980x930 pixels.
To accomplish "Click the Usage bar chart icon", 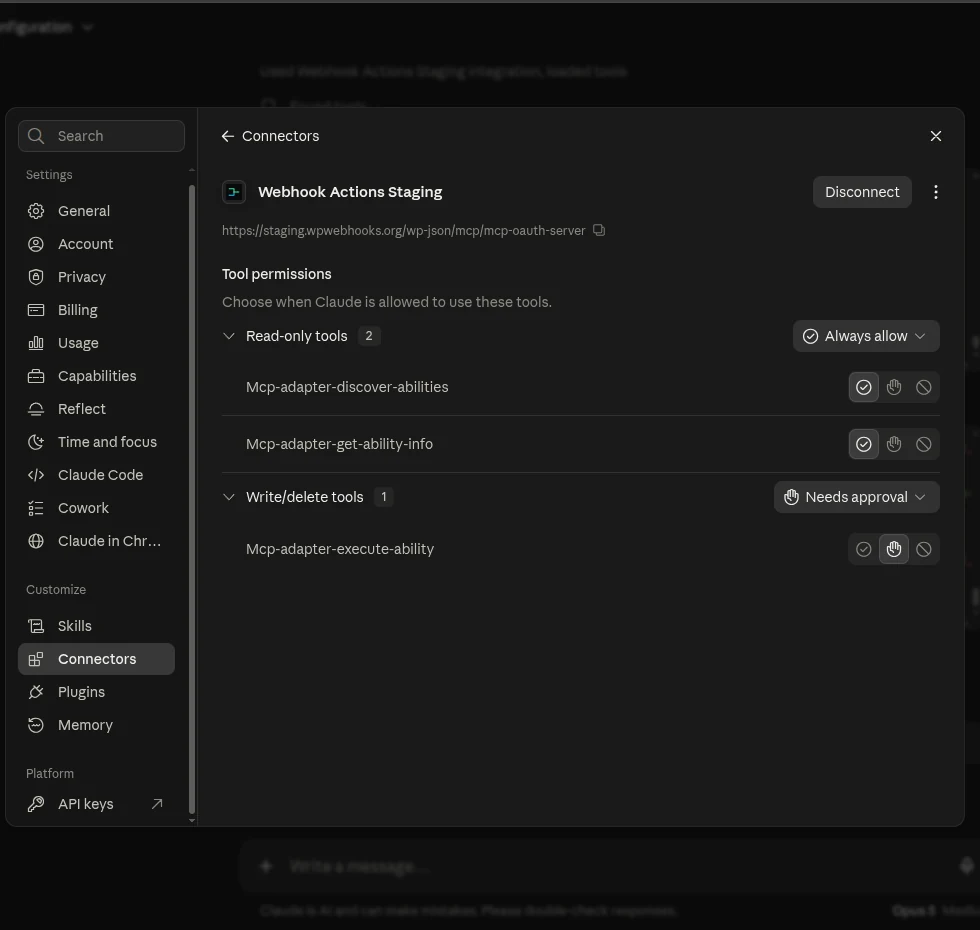I will [36, 343].
